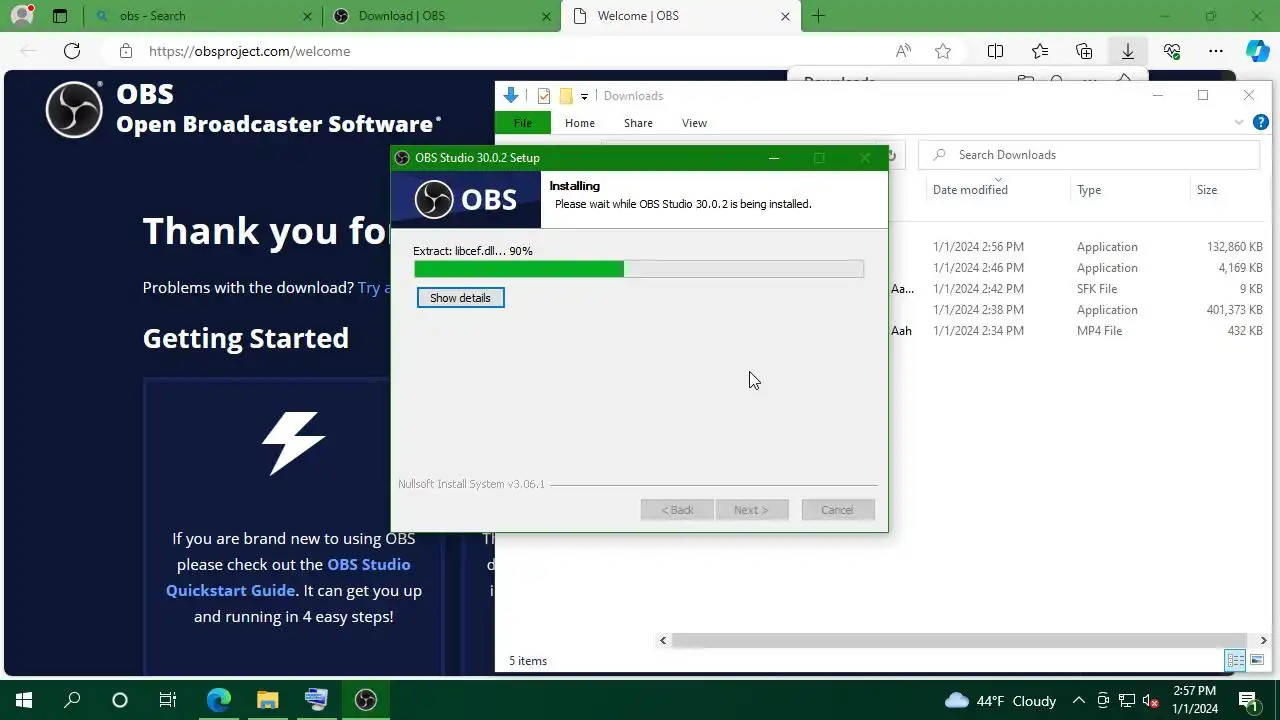This screenshot has height=720, width=1280.
Task: Click the Search Downloads field
Action: [1089, 155]
